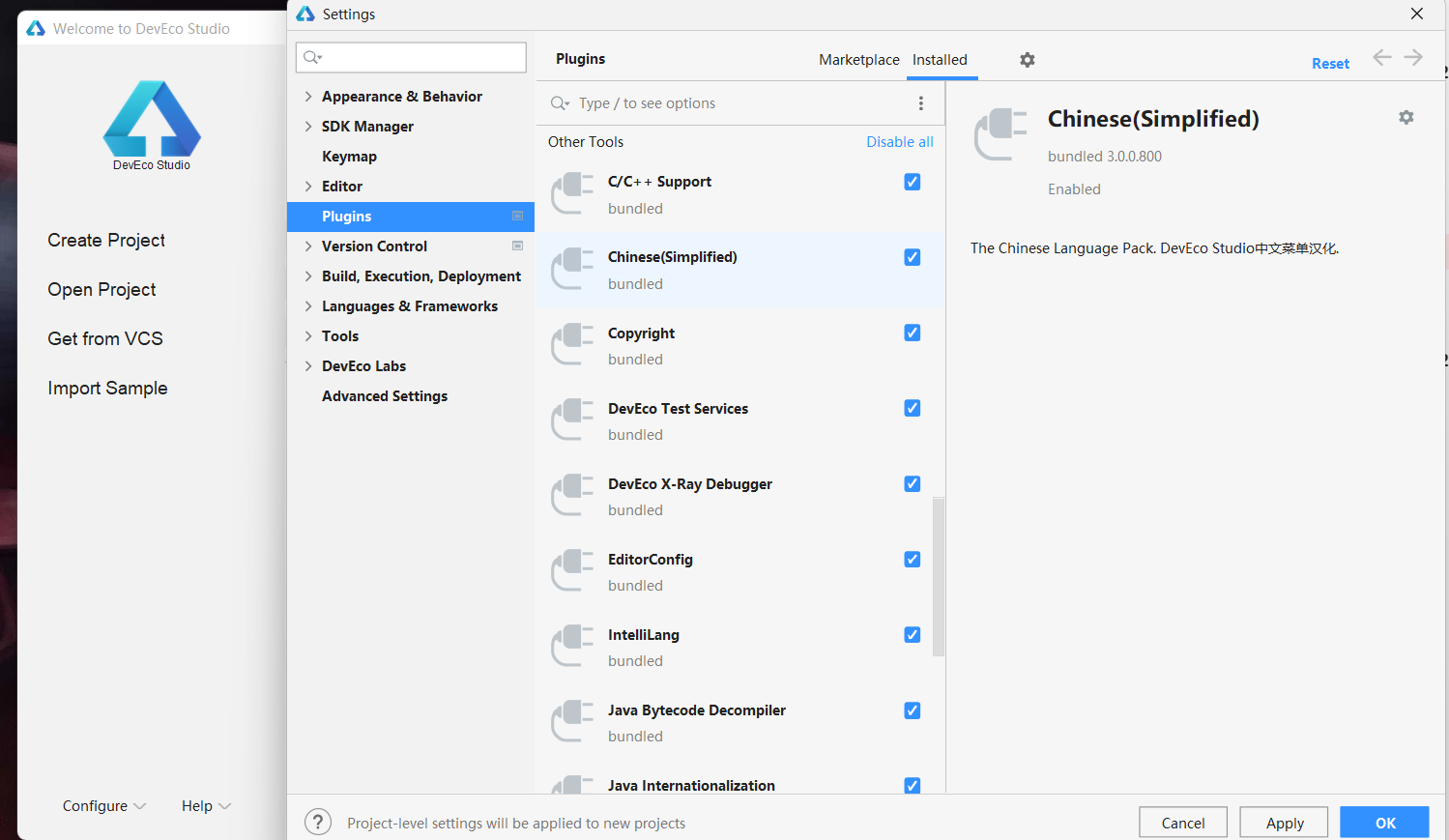Click the Cancel button
The width and height of the screenshot is (1449, 840).
(x=1183, y=823)
